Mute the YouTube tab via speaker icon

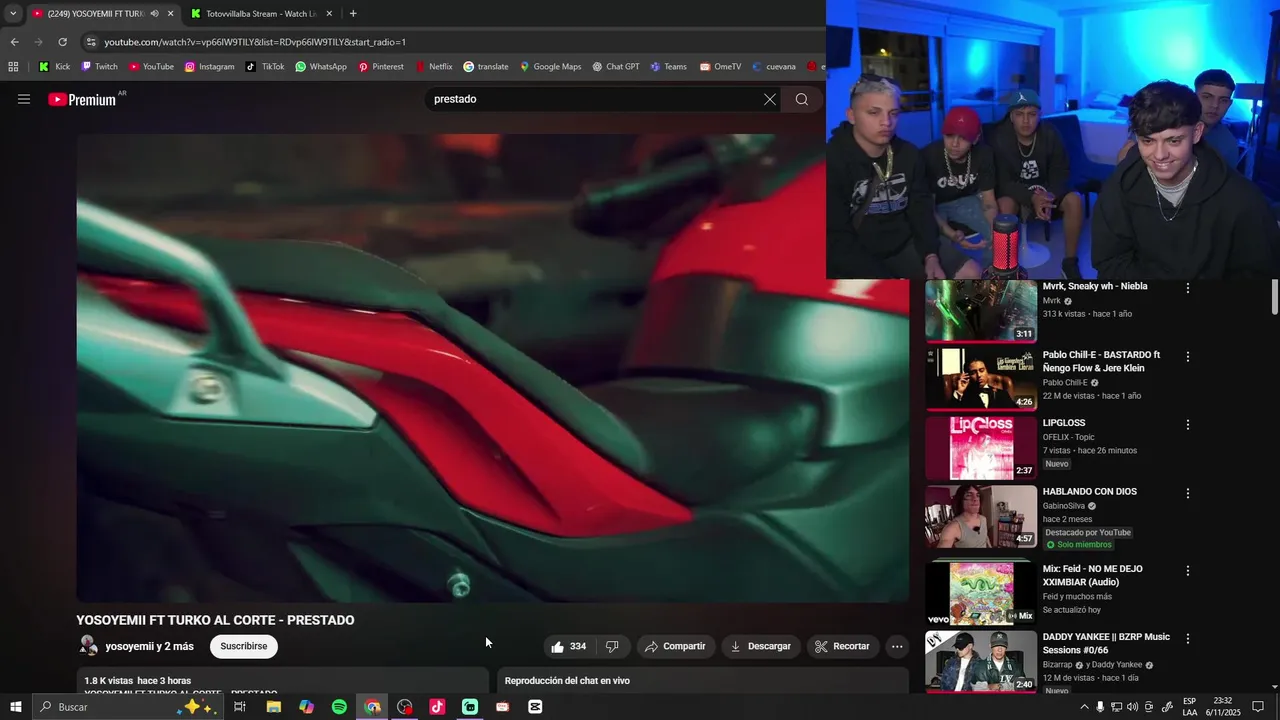point(154,13)
